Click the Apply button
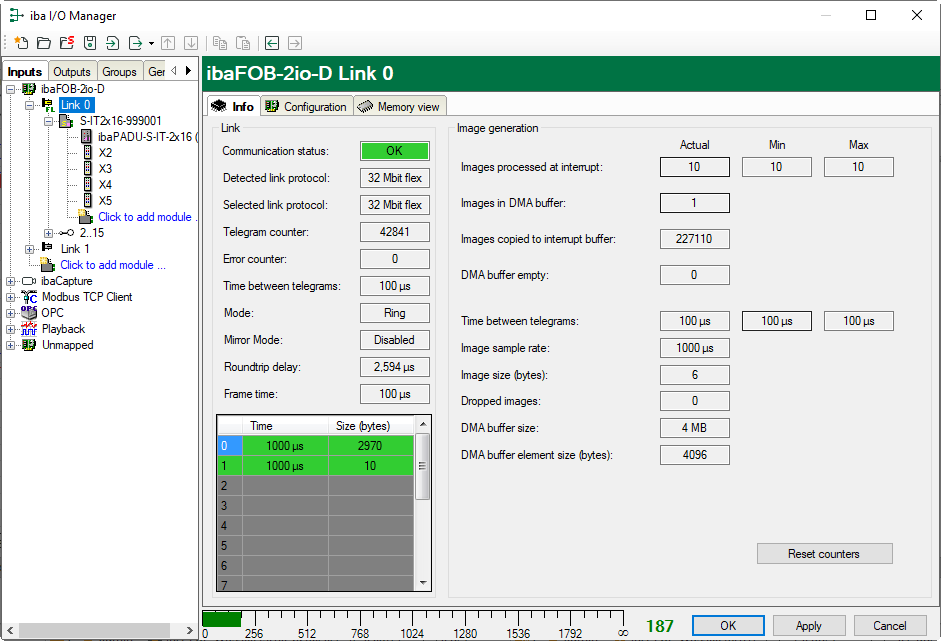The width and height of the screenshot is (941, 641). pos(808,626)
